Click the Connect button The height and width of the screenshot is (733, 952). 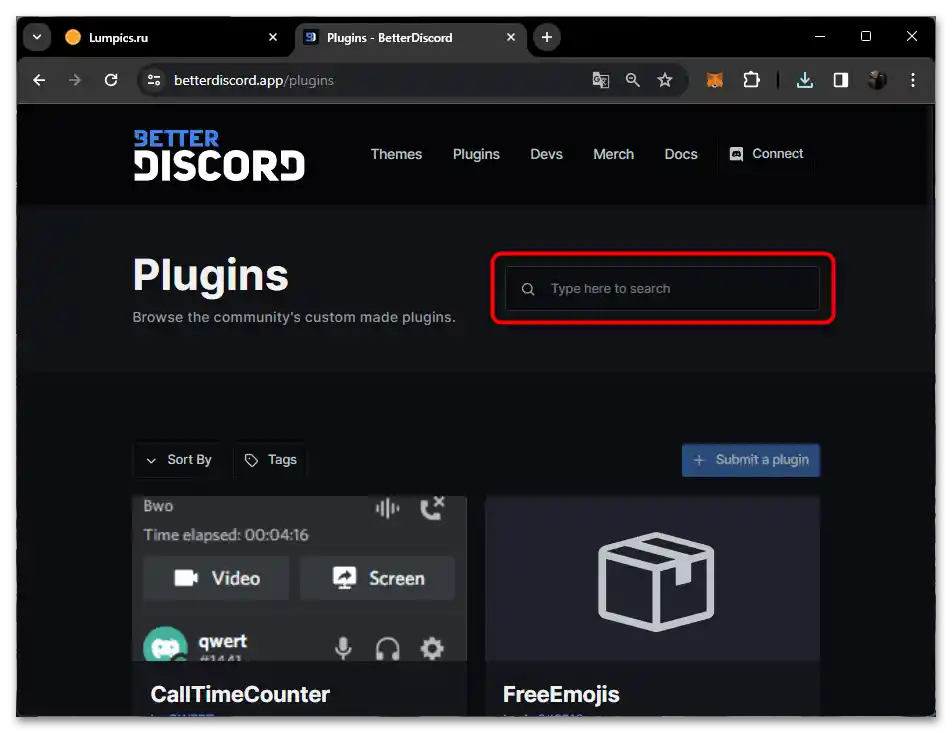(766, 154)
